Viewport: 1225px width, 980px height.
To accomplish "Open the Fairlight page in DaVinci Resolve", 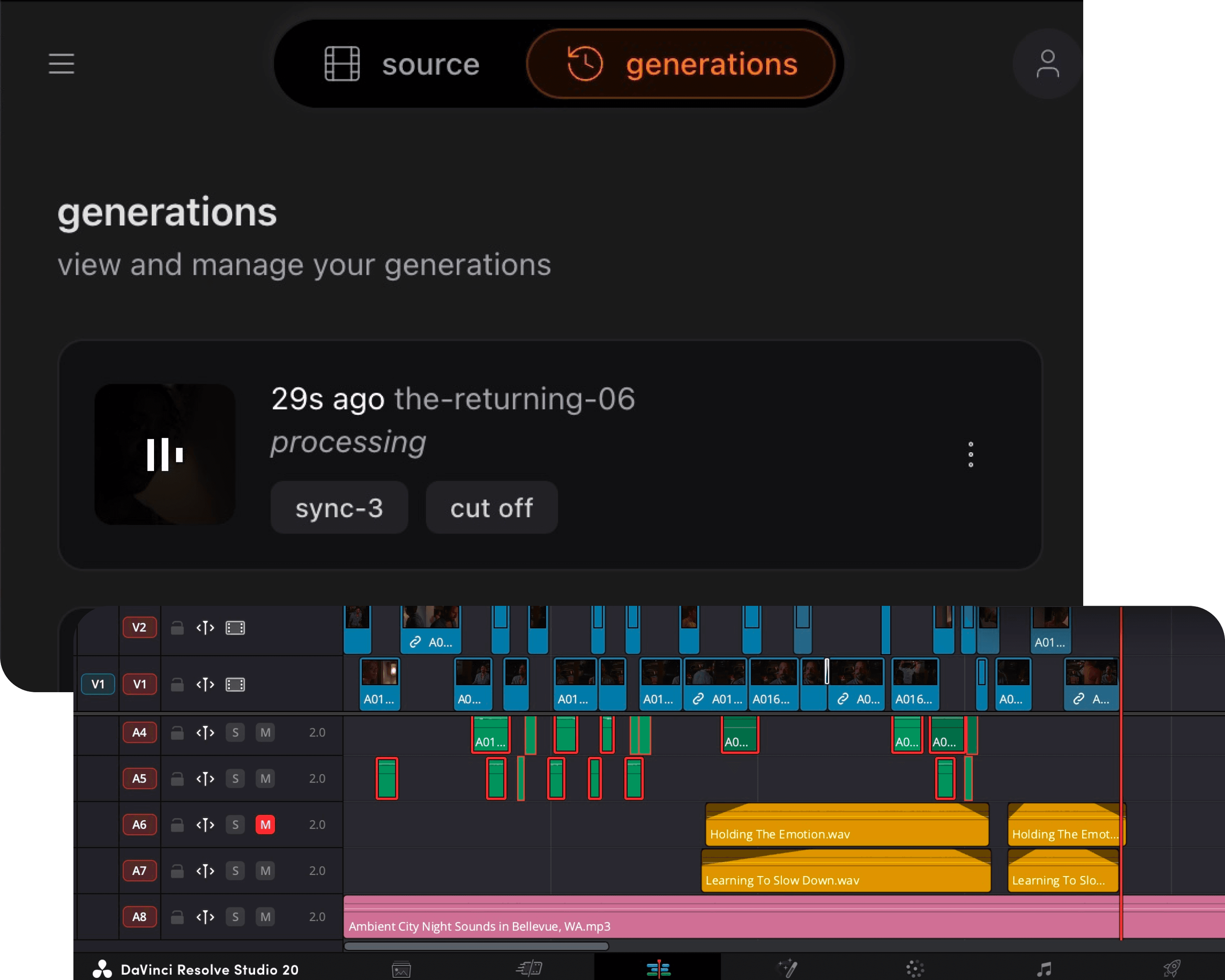I will [x=1044, y=968].
